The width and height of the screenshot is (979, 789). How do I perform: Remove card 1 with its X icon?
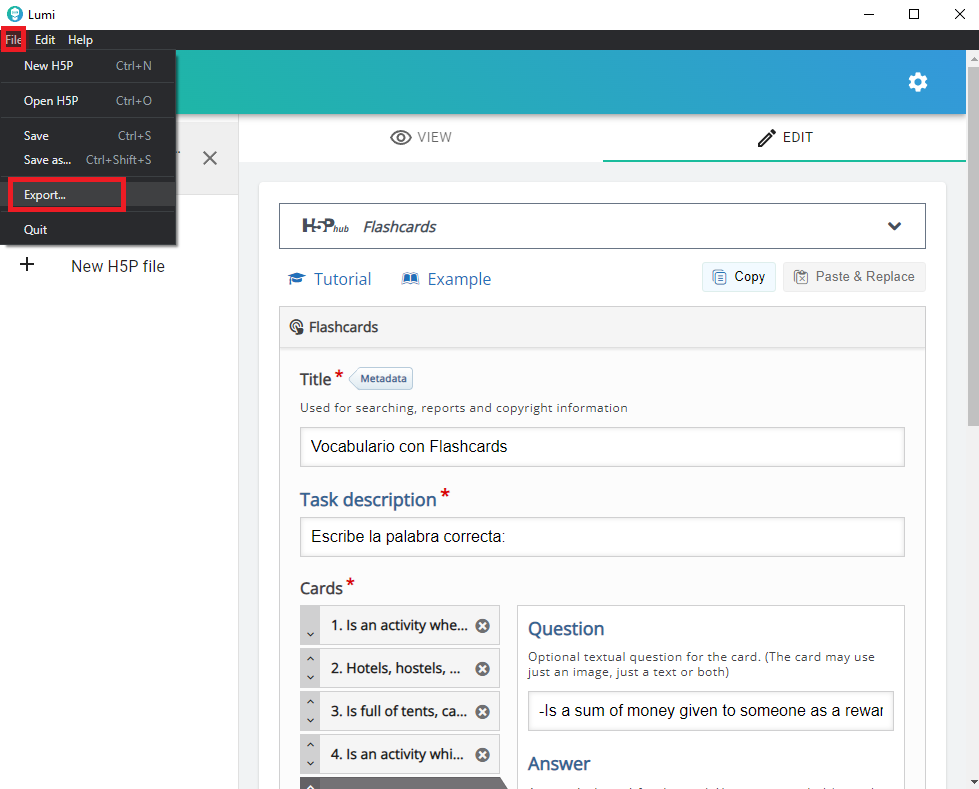tap(482, 626)
